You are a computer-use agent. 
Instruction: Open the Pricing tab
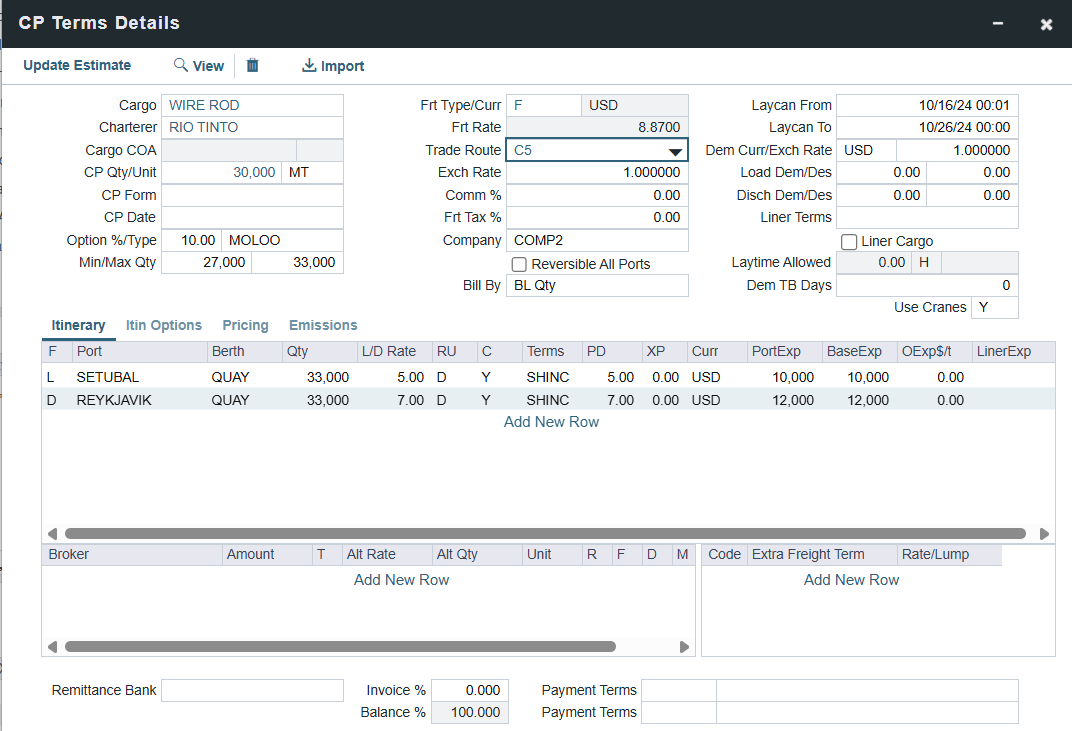245,325
